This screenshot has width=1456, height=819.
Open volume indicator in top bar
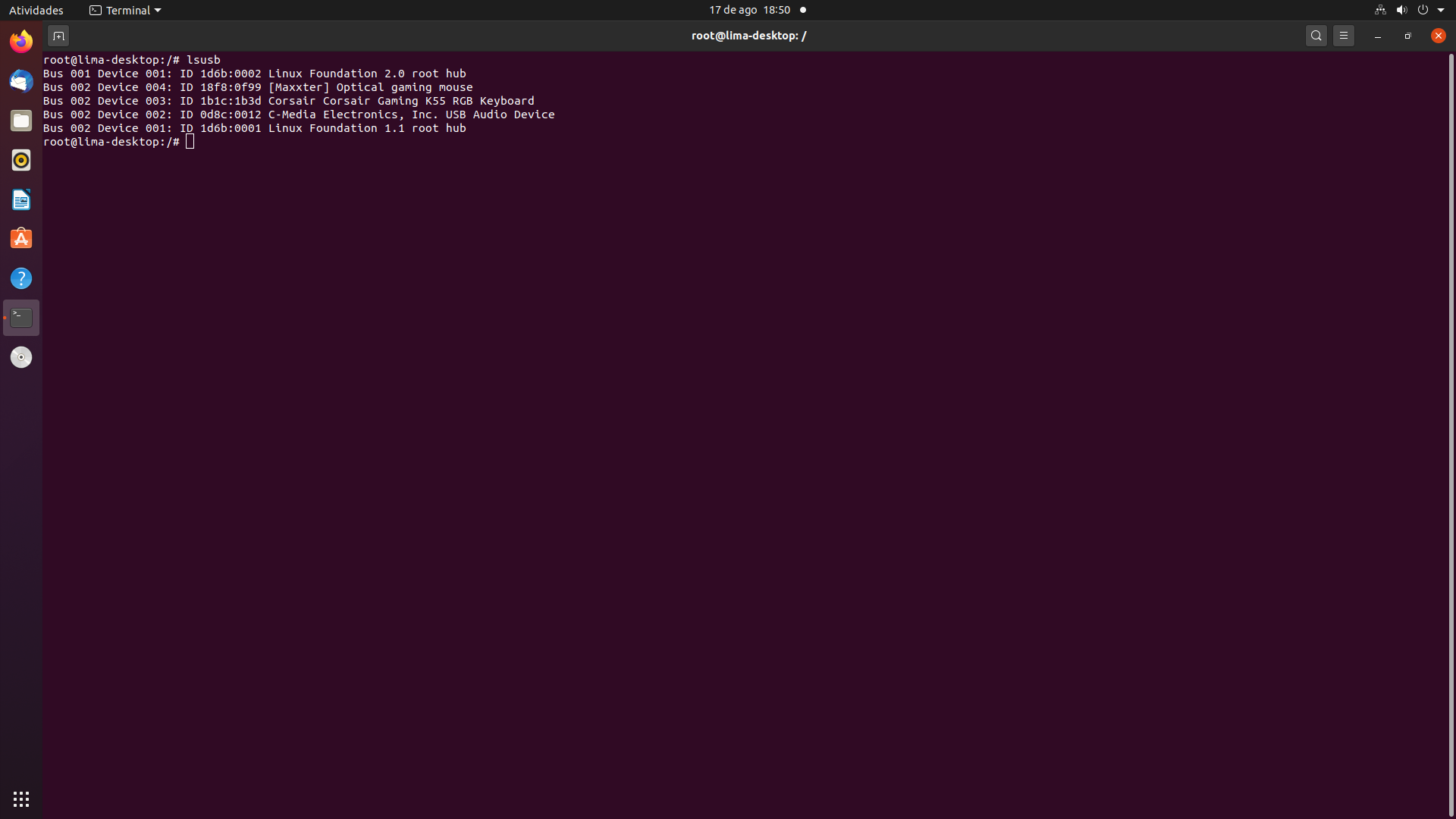(x=1401, y=10)
